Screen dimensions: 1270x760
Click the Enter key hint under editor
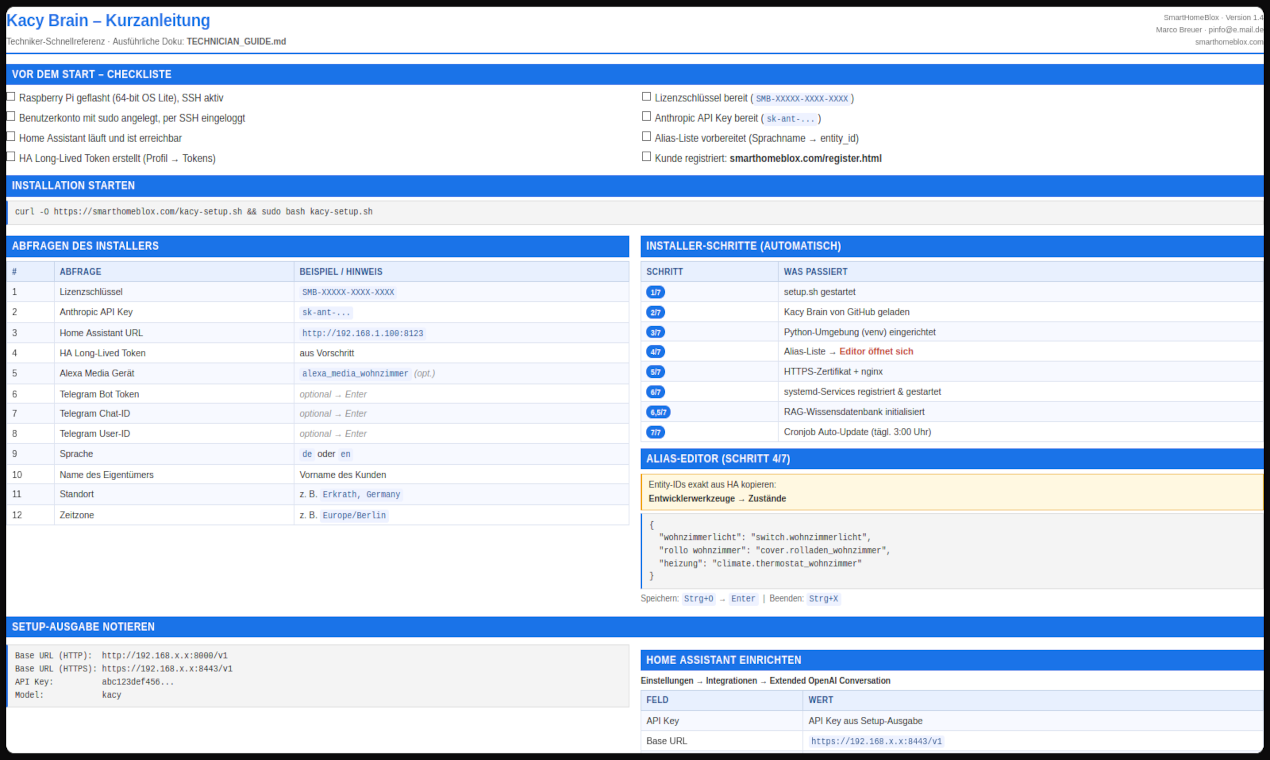click(743, 599)
